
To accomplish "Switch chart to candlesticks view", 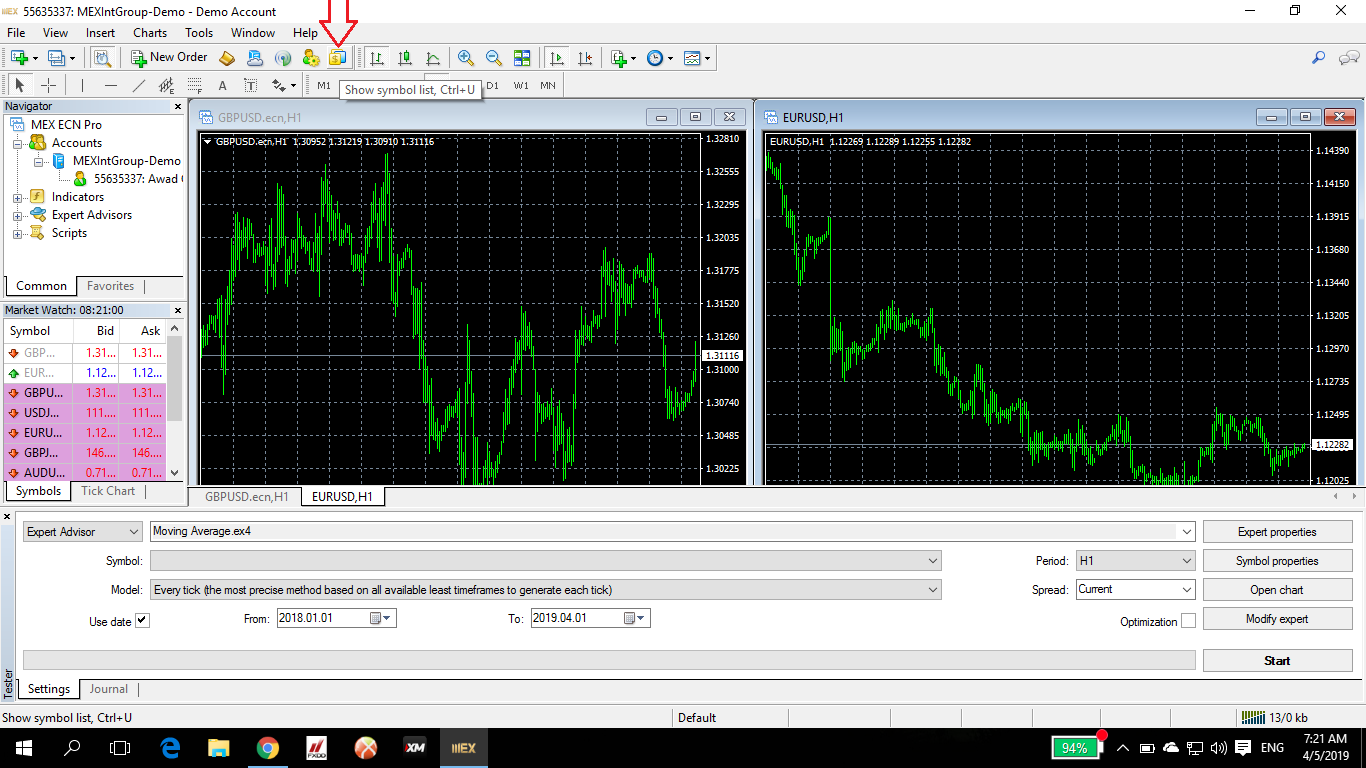I will pos(405,58).
